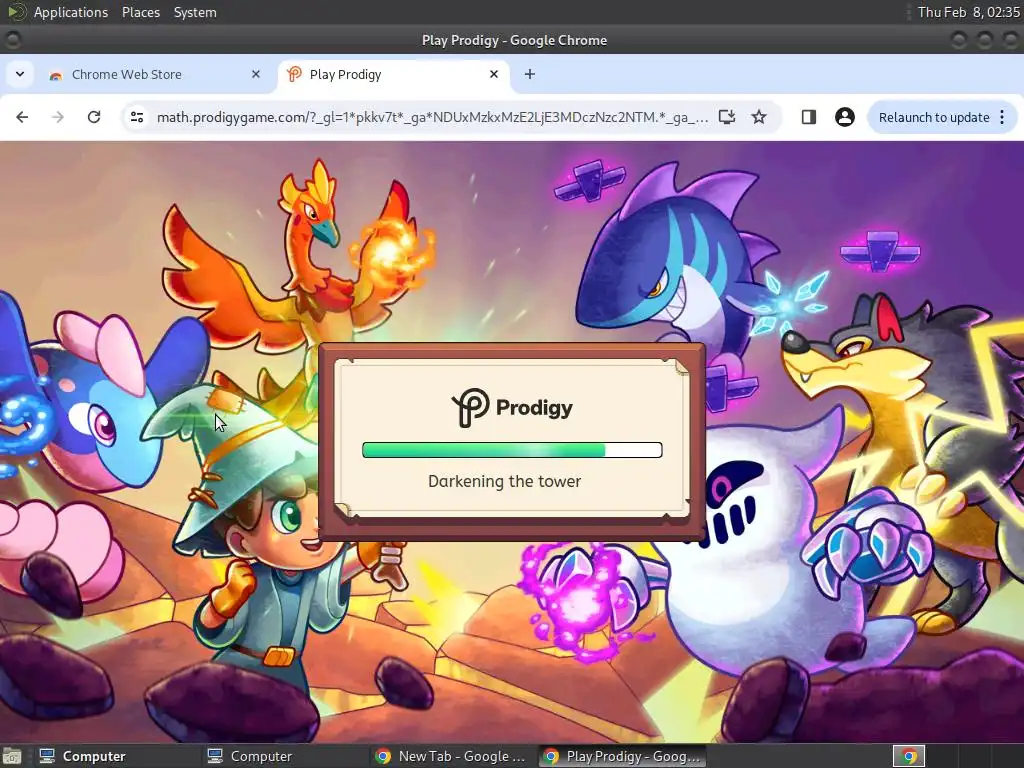Click the Chrome icon in bottom-right tray
1024x768 pixels.
[x=909, y=756]
